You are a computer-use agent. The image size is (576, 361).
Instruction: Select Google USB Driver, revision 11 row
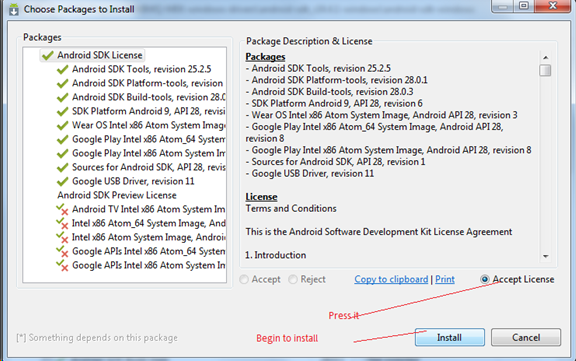133,181
